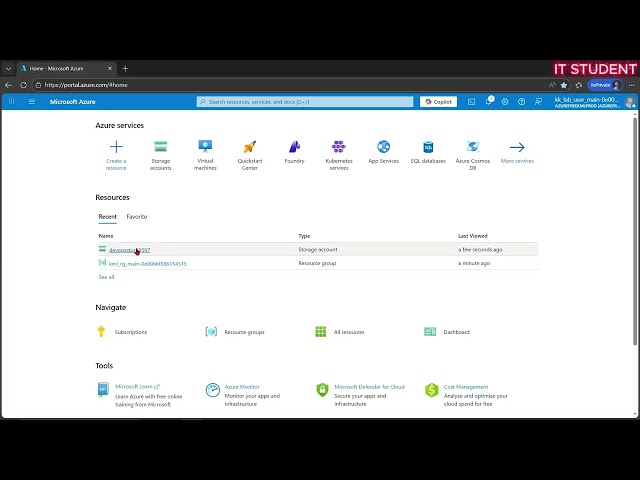This screenshot has width=640, height=480.
Task: Click the Microsoft Azure home title
Action: (x=72, y=102)
